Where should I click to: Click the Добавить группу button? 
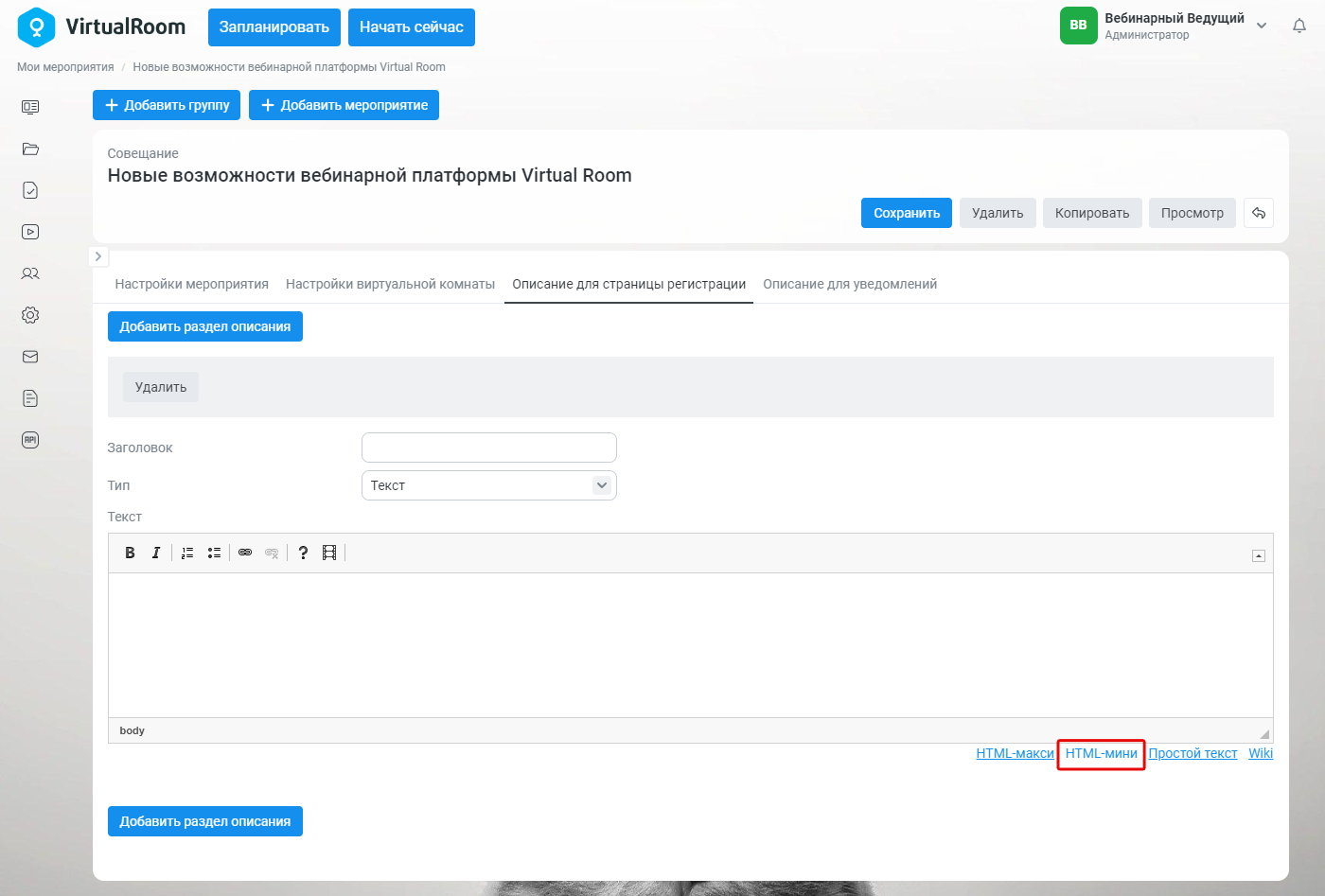[167, 105]
